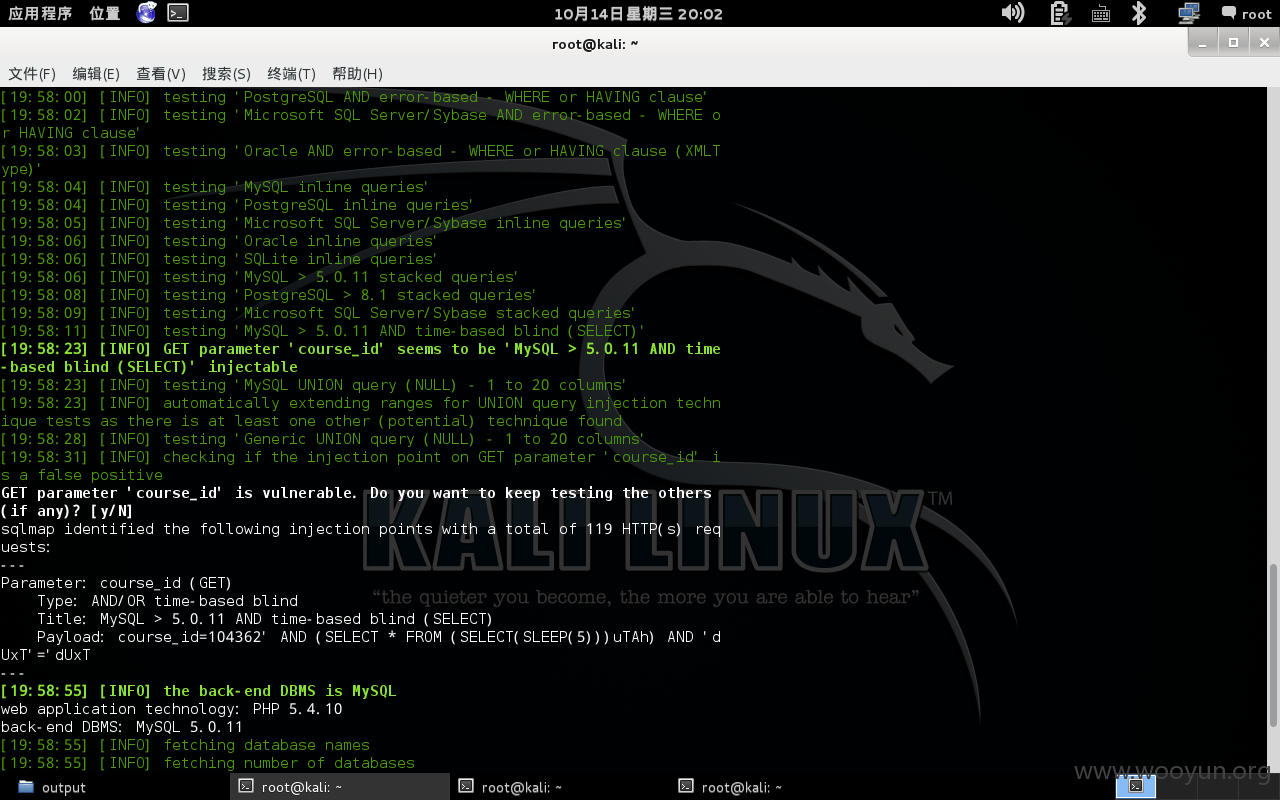Viewport: 1280px width, 800px height.
Task: Click the 'back-end DBMS: MySQL 5.0.11' line
Action: click(x=122, y=727)
